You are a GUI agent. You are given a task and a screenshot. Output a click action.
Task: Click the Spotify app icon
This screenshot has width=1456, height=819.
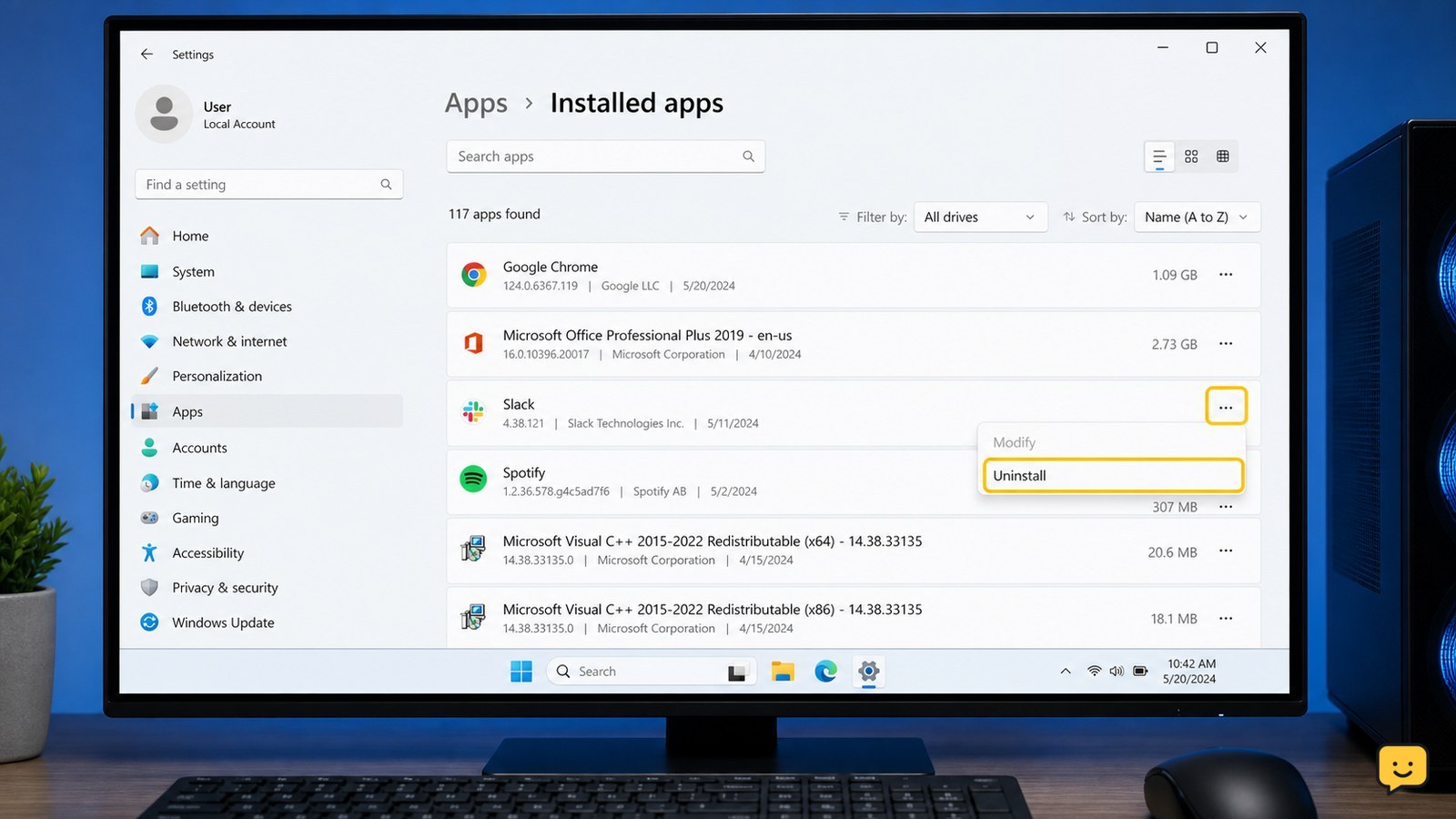pos(473,479)
